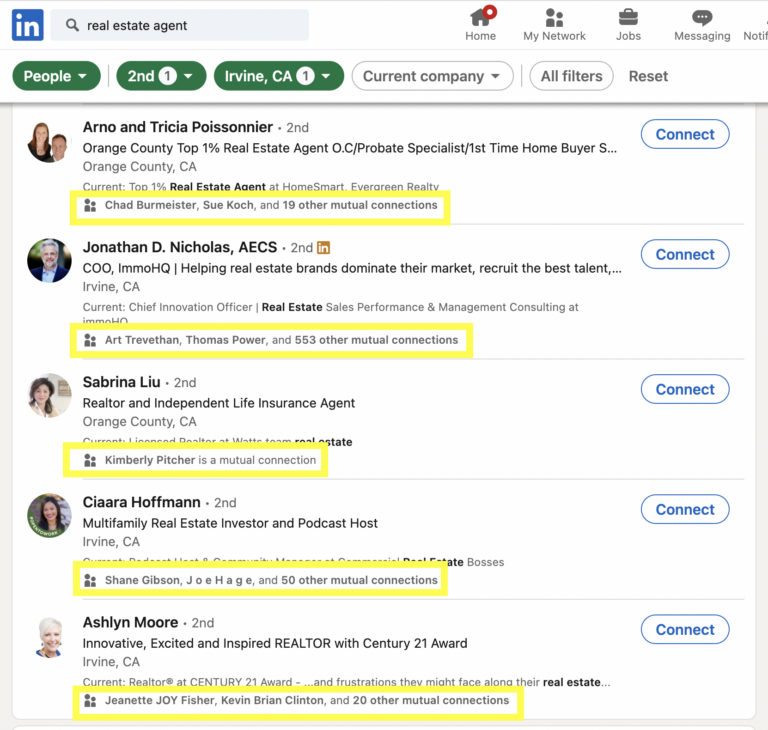The image size is (768, 730).
Task: Open the My Network nav icon
Action: pyautogui.click(x=554, y=17)
